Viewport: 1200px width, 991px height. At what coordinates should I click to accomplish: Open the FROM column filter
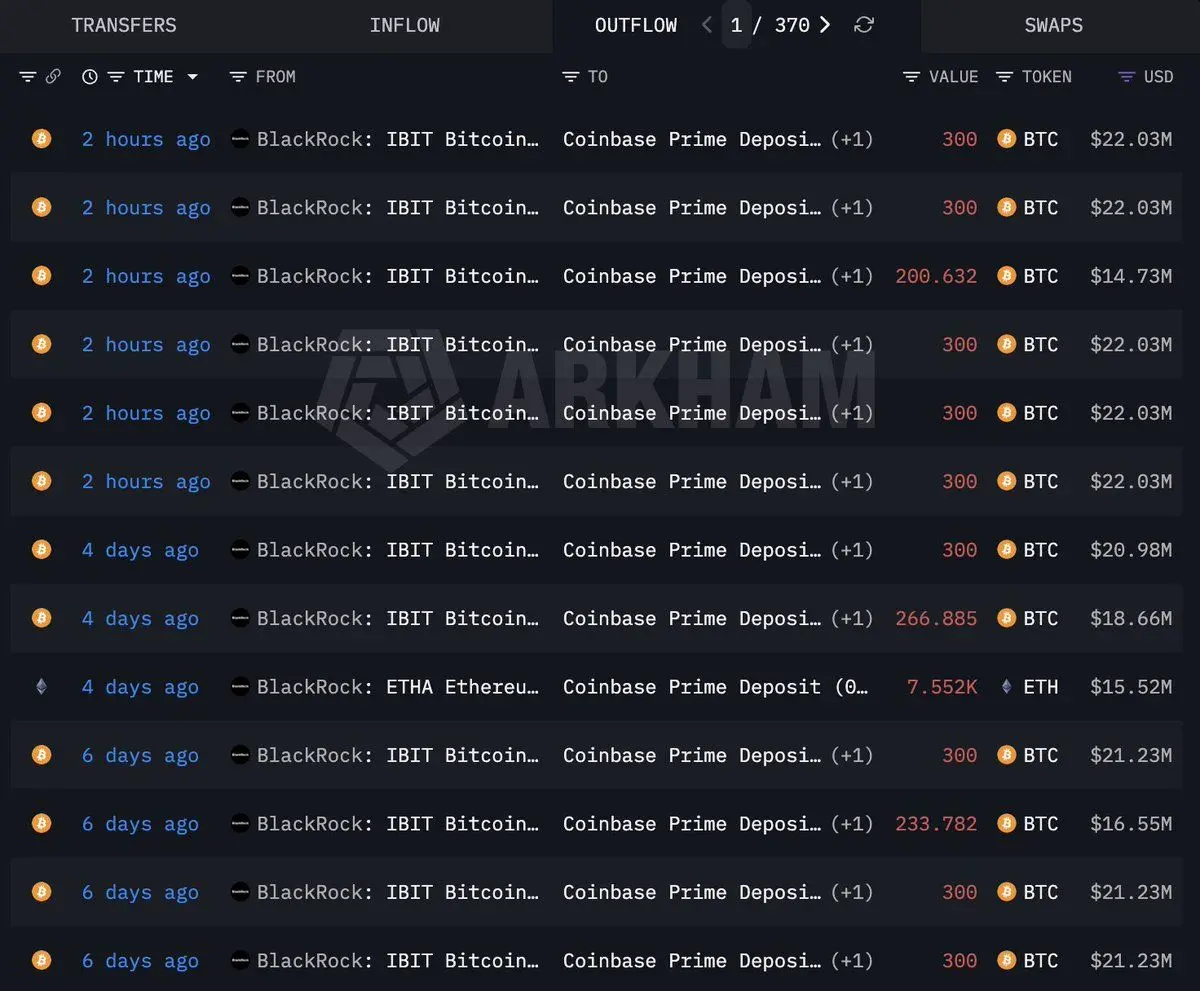point(238,77)
